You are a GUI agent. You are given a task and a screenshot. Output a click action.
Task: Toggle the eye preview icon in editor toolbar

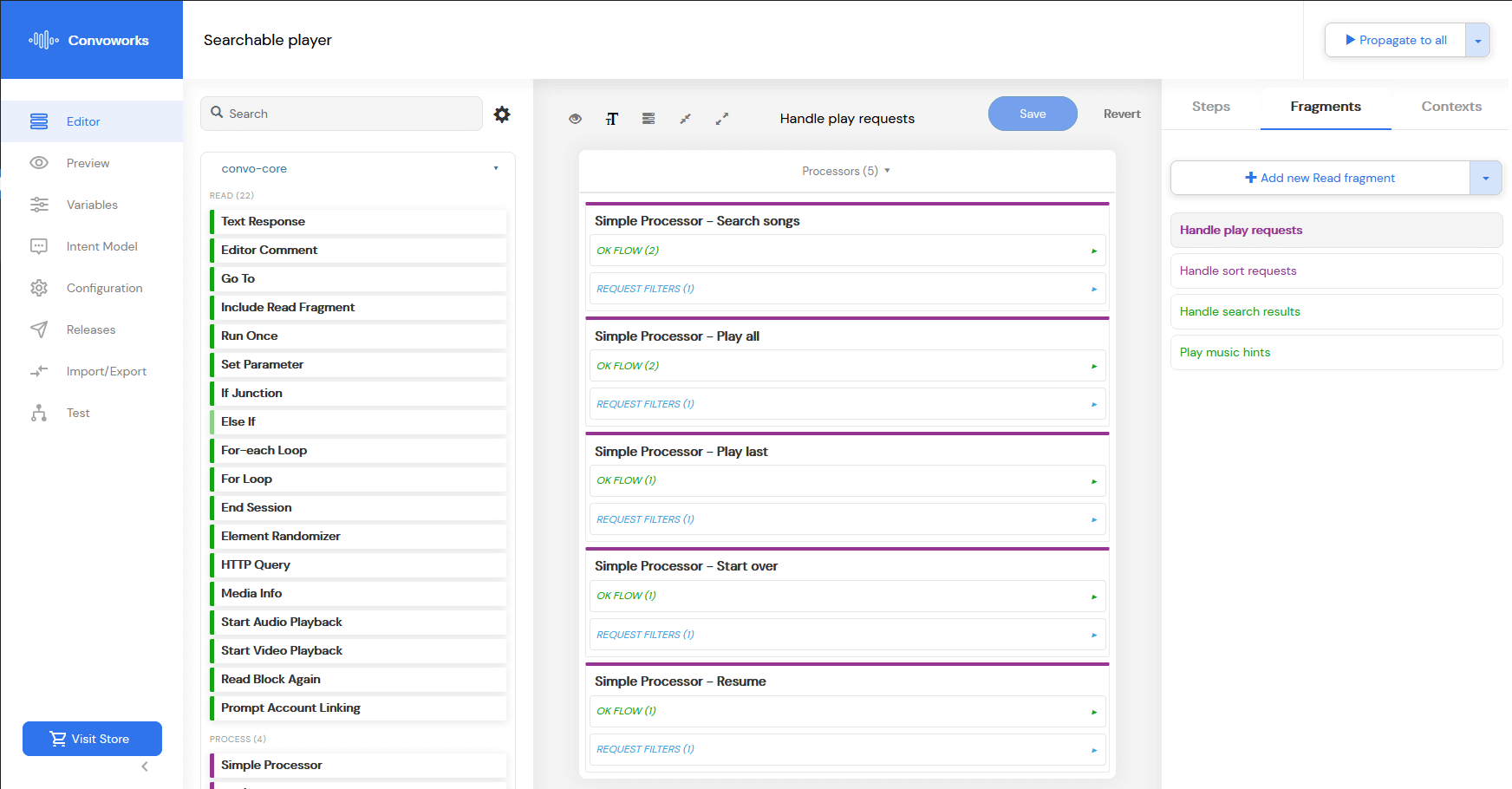tap(575, 119)
